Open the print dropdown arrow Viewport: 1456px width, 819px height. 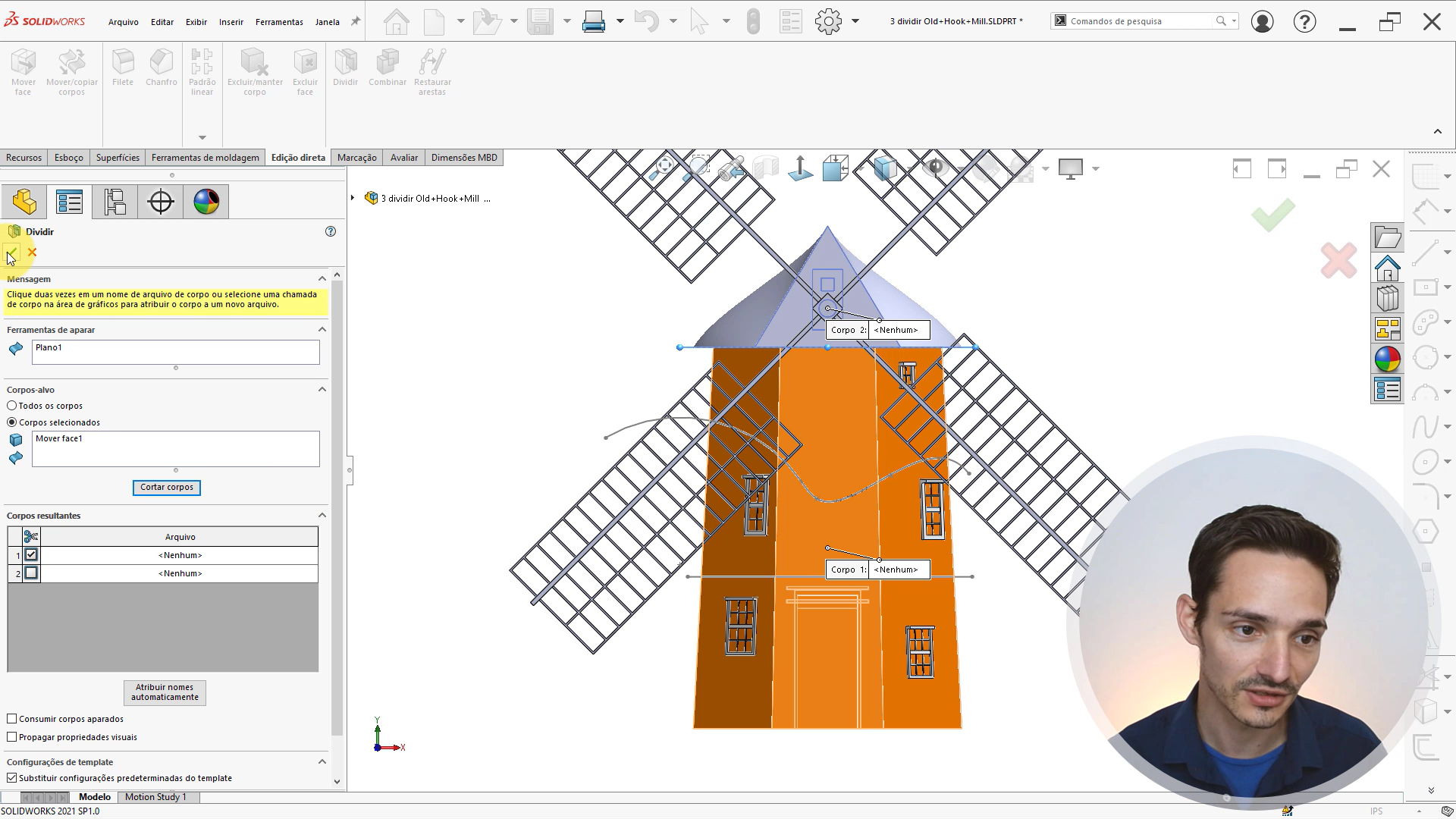(620, 21)
